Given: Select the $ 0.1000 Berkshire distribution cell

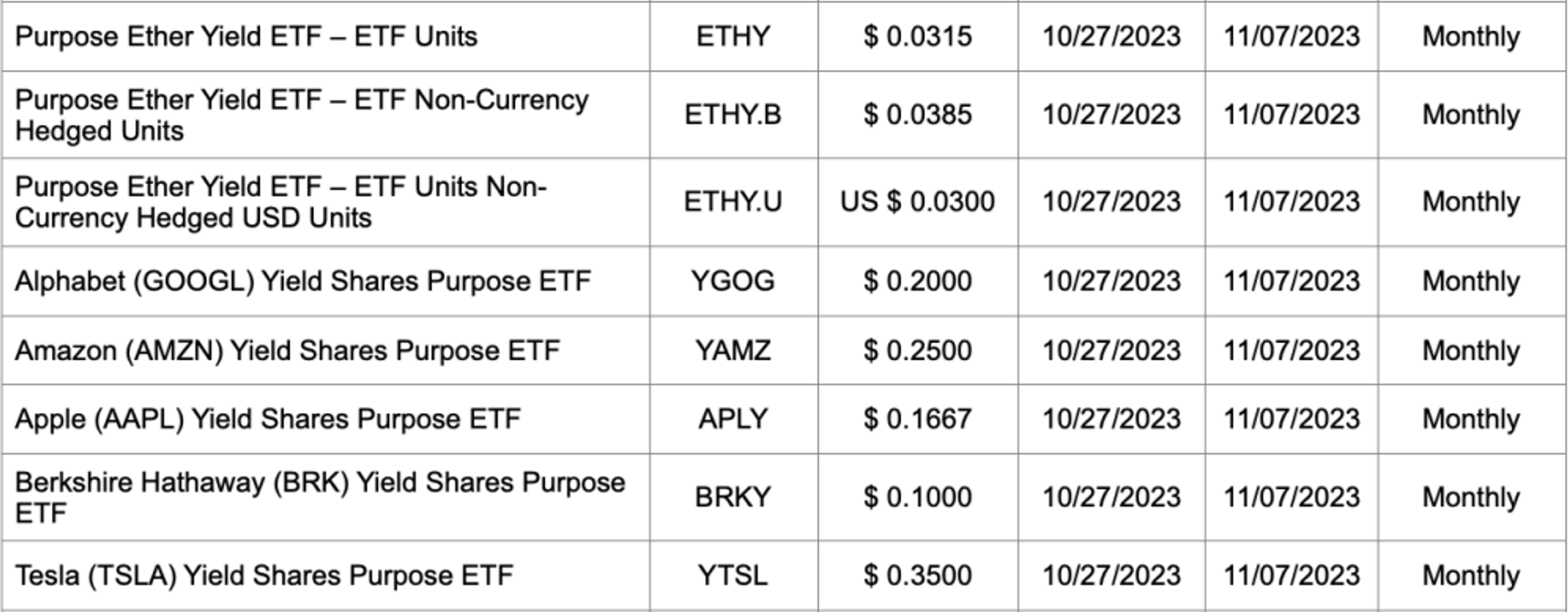Looking at the screenshot, I should (x=917, y=497).
